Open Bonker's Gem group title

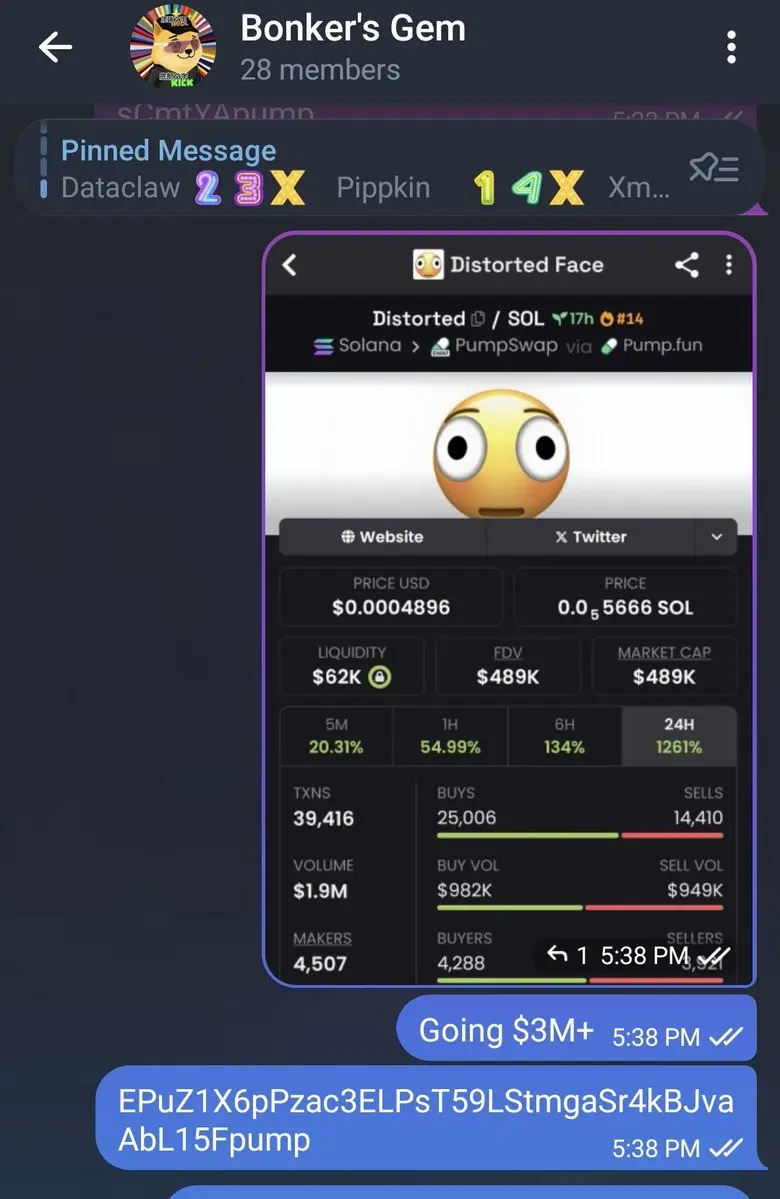coord(353,29)
